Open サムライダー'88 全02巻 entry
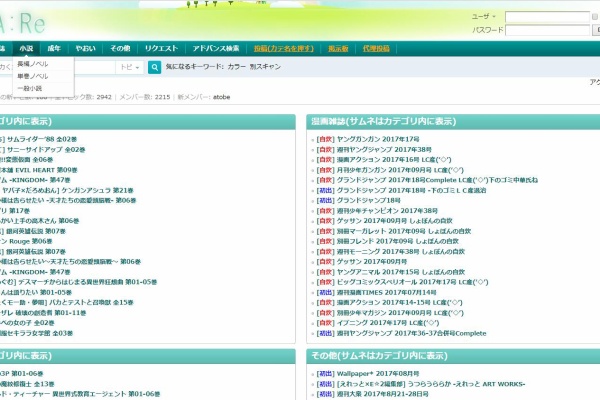 (38, 139)
